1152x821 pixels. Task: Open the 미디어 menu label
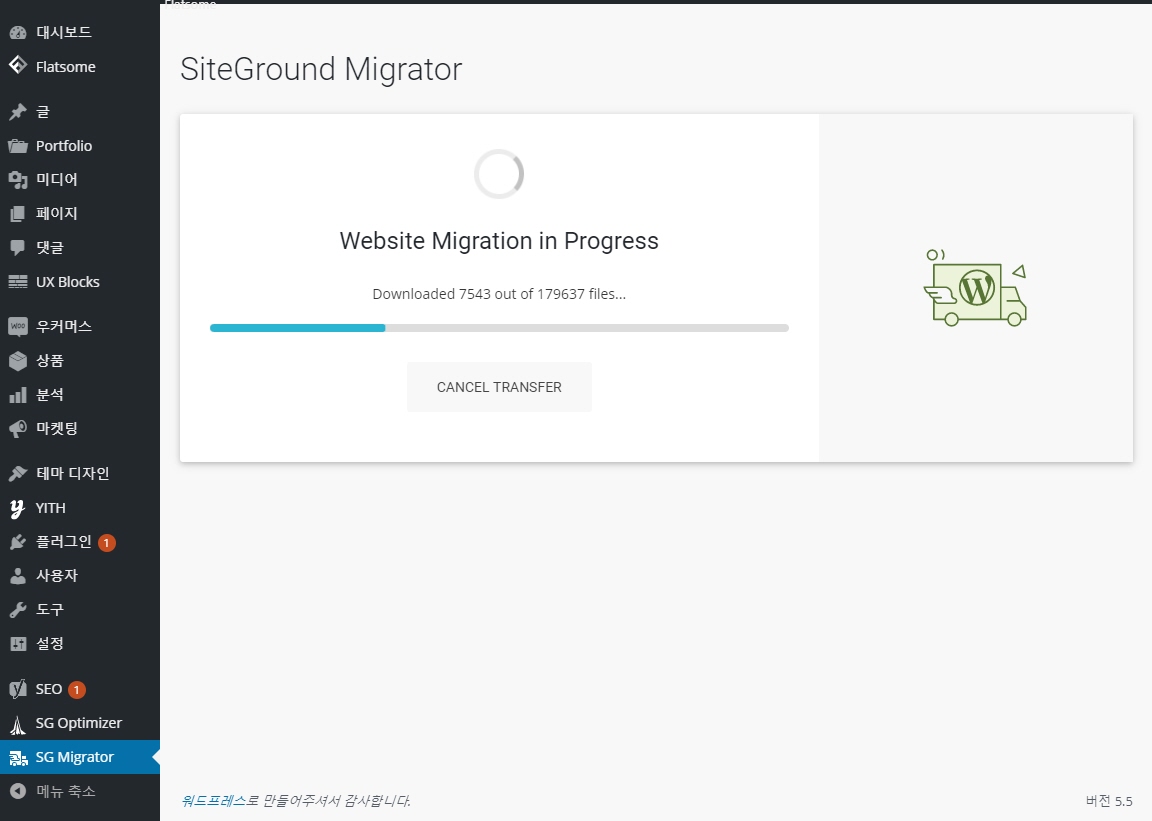tap(57, 179)
